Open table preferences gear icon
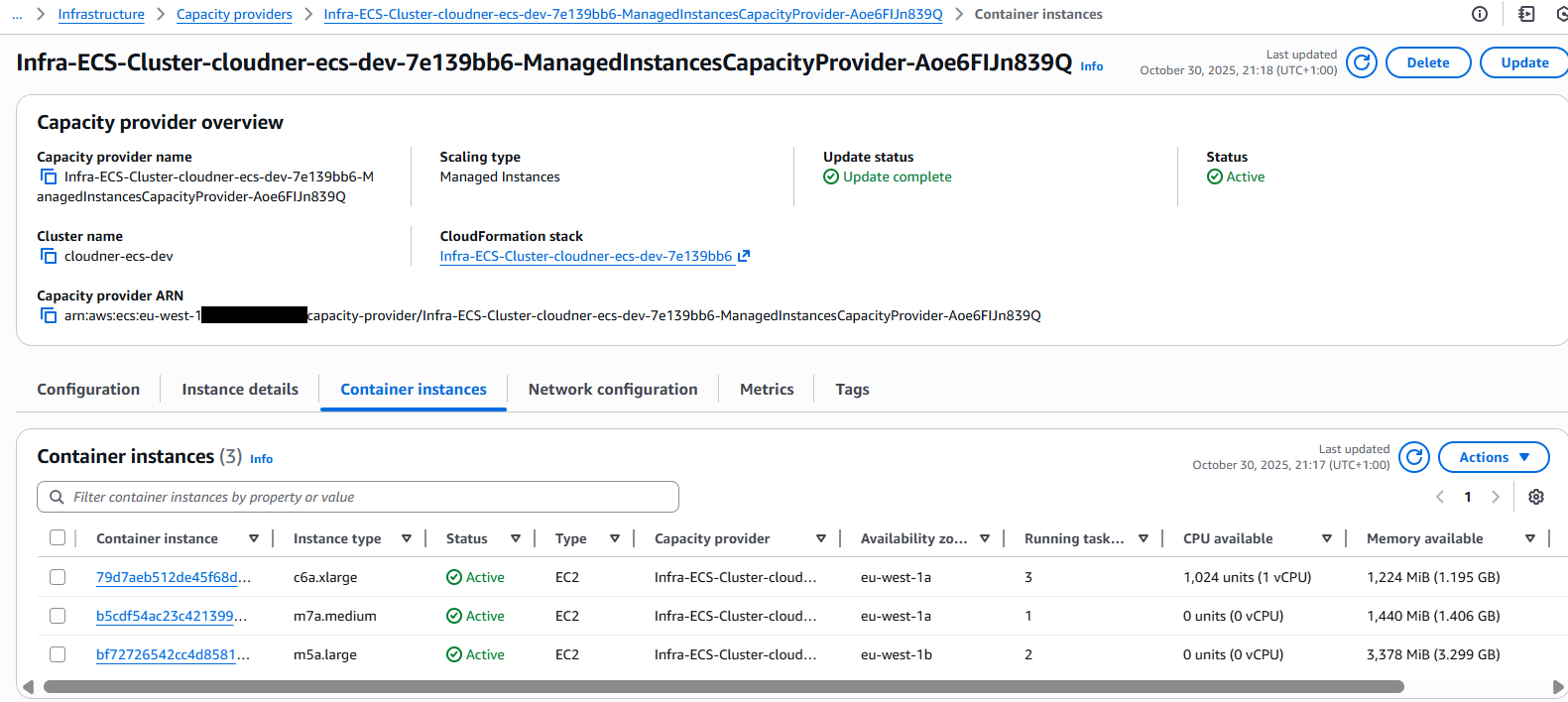Screen dimensions: 1568x702 [1535, 497]
